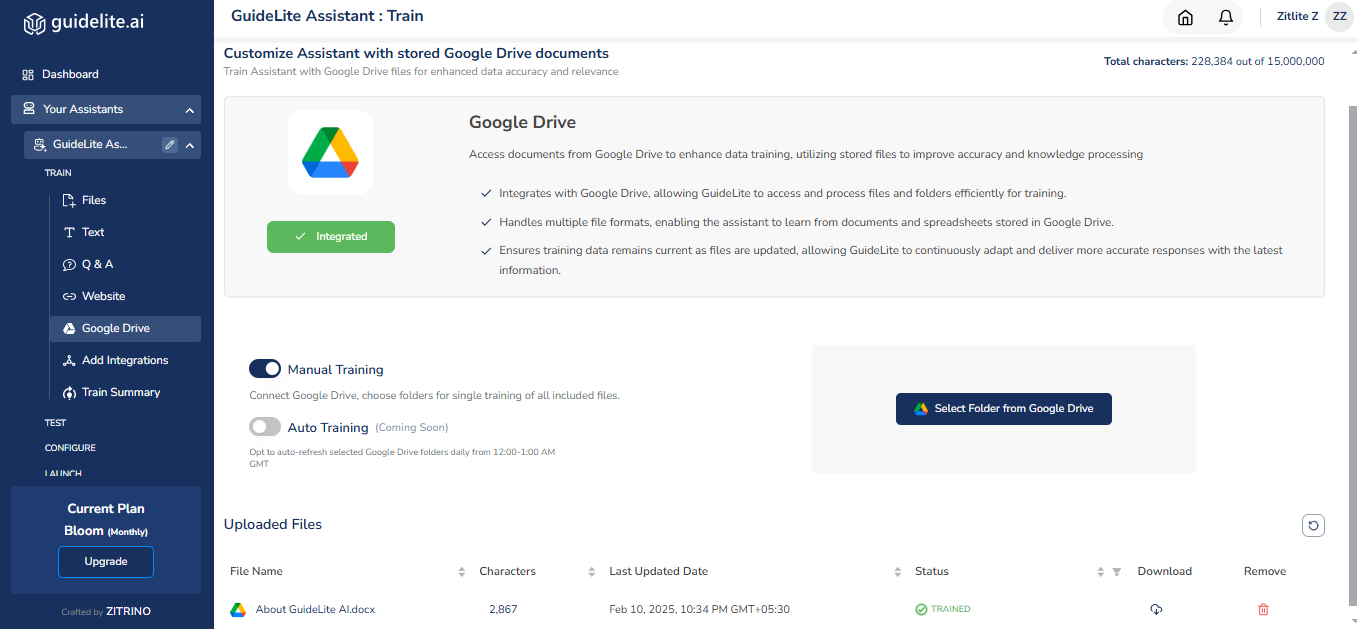Viewport: 1357px width, 629px height.
Task: Turn off the Manual Training switch
Action: 265,369
